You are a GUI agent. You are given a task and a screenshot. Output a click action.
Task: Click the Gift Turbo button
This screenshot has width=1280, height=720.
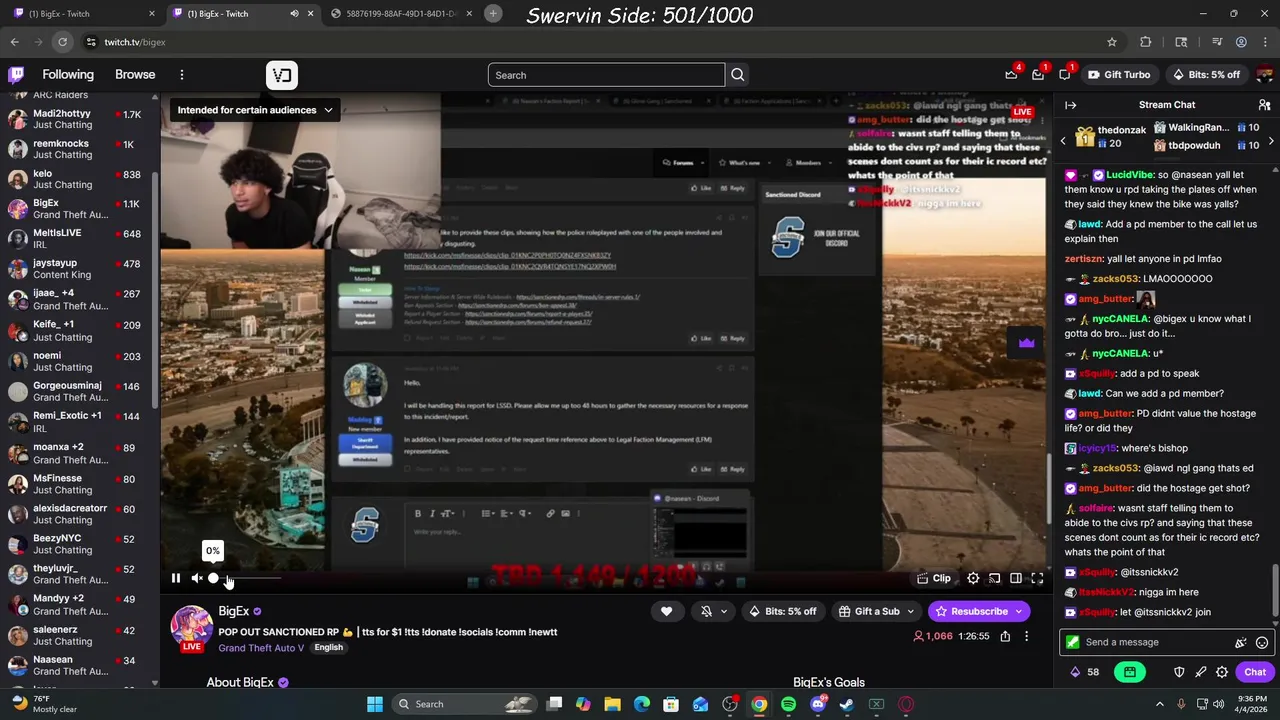(x=1118, y=75)
